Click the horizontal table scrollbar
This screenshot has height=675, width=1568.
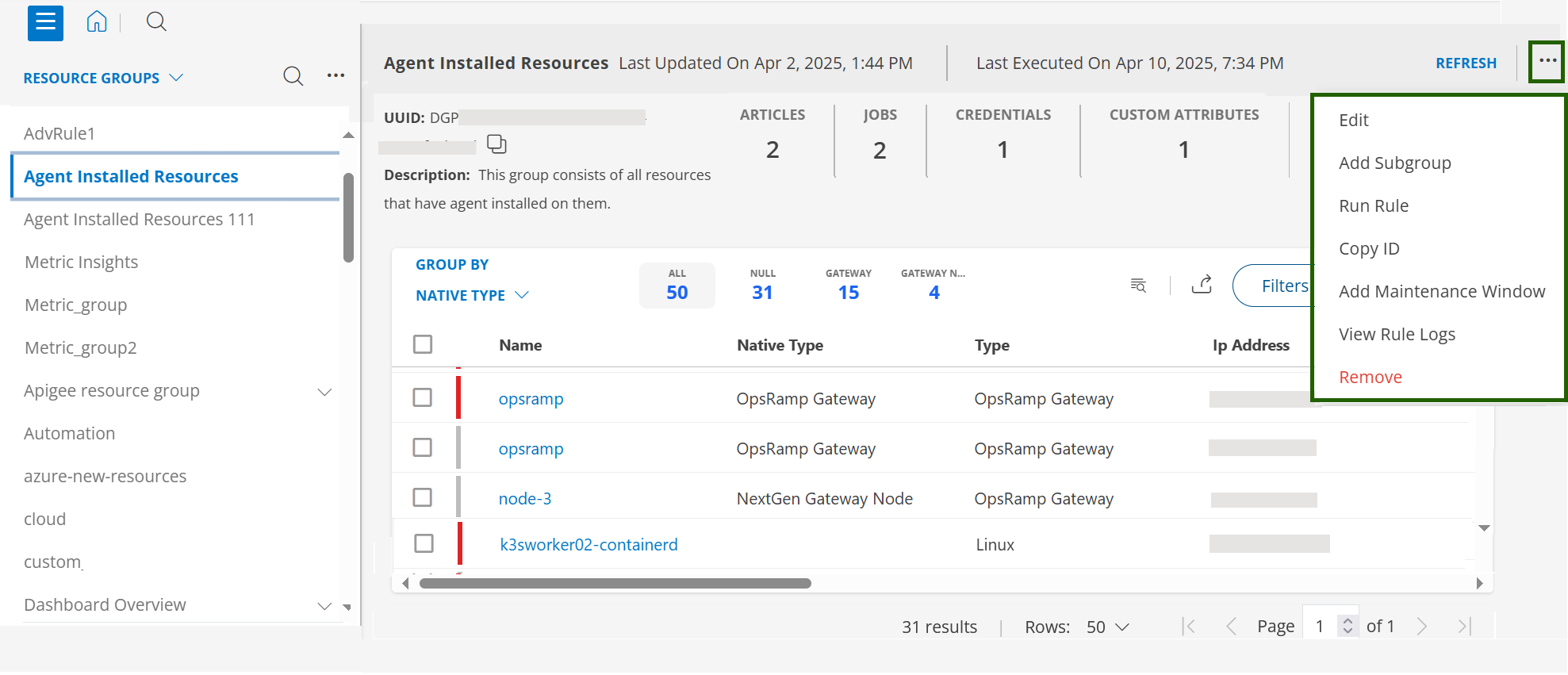click(x=615, y=584)
